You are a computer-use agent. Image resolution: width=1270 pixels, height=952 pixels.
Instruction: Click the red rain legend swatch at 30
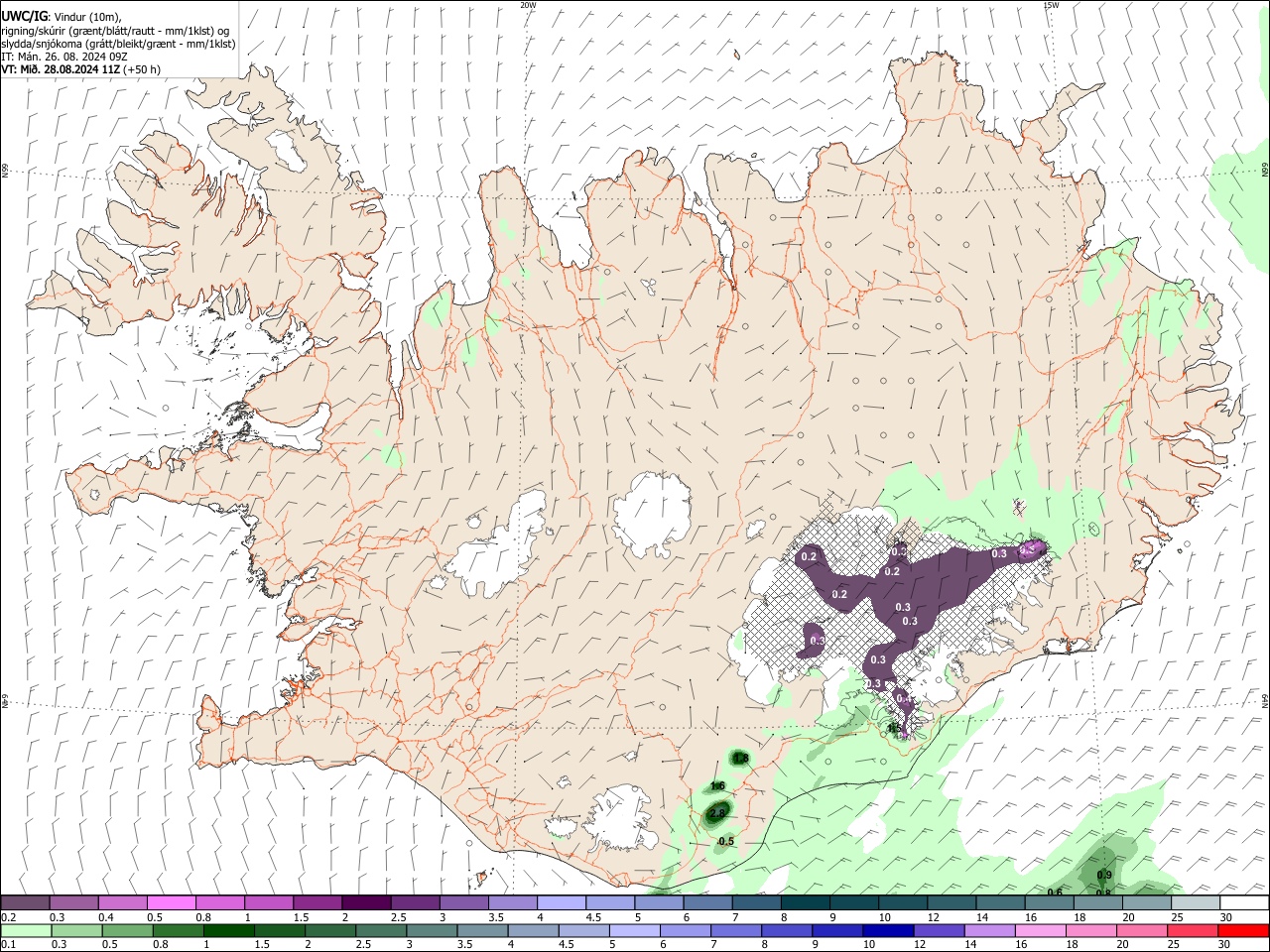click(1244, 931)
